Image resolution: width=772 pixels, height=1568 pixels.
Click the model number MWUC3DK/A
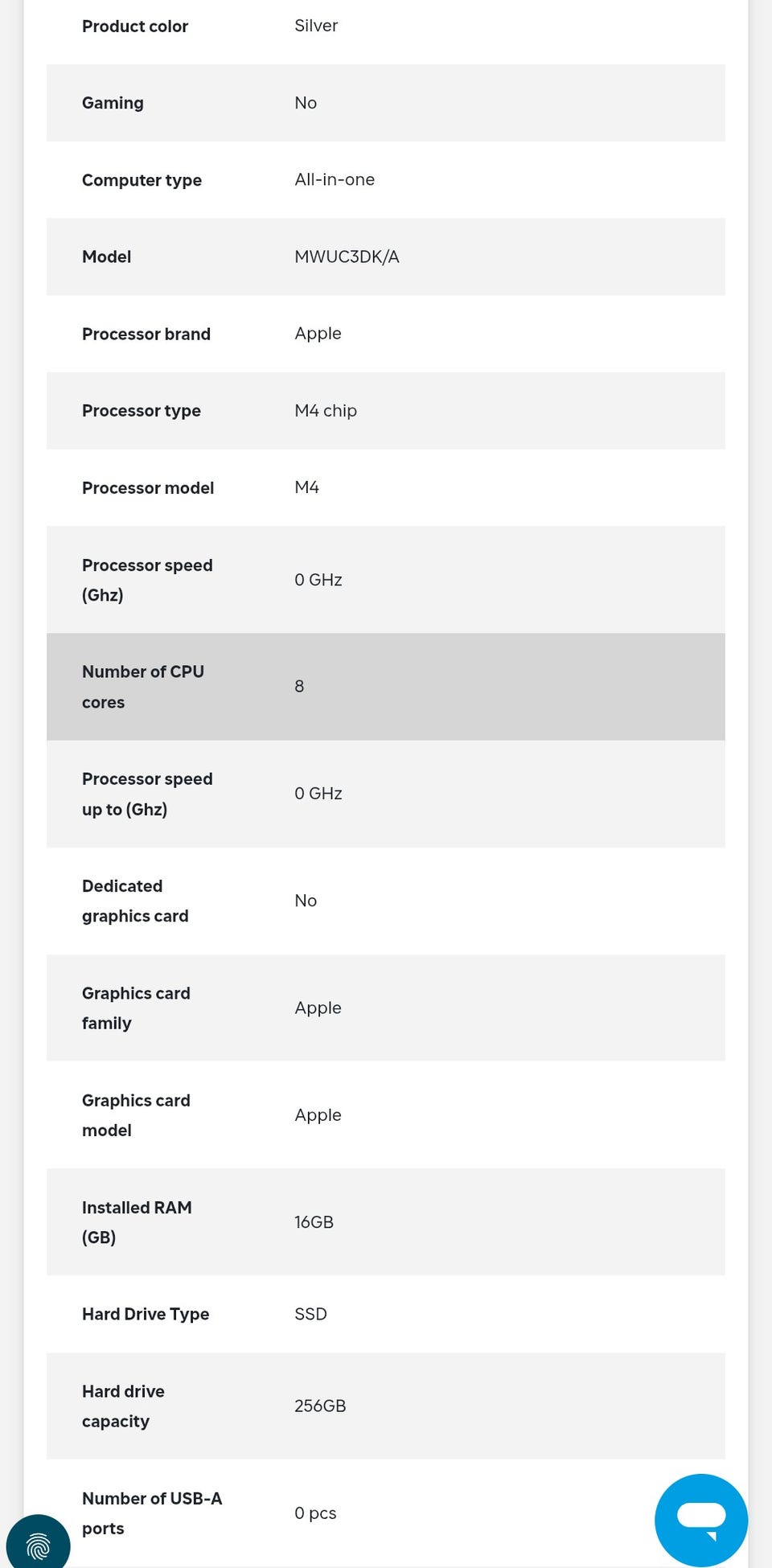tap(347, 257)
